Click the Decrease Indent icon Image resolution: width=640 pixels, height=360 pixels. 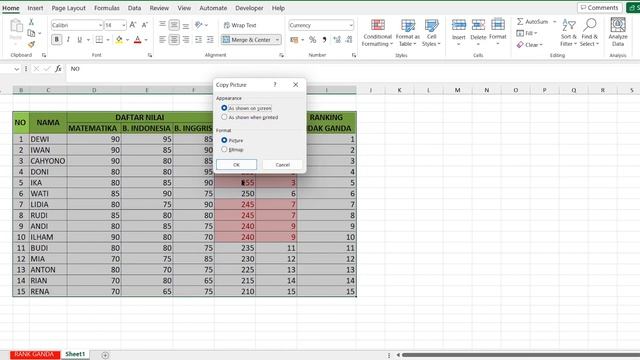tap(198, 40)
